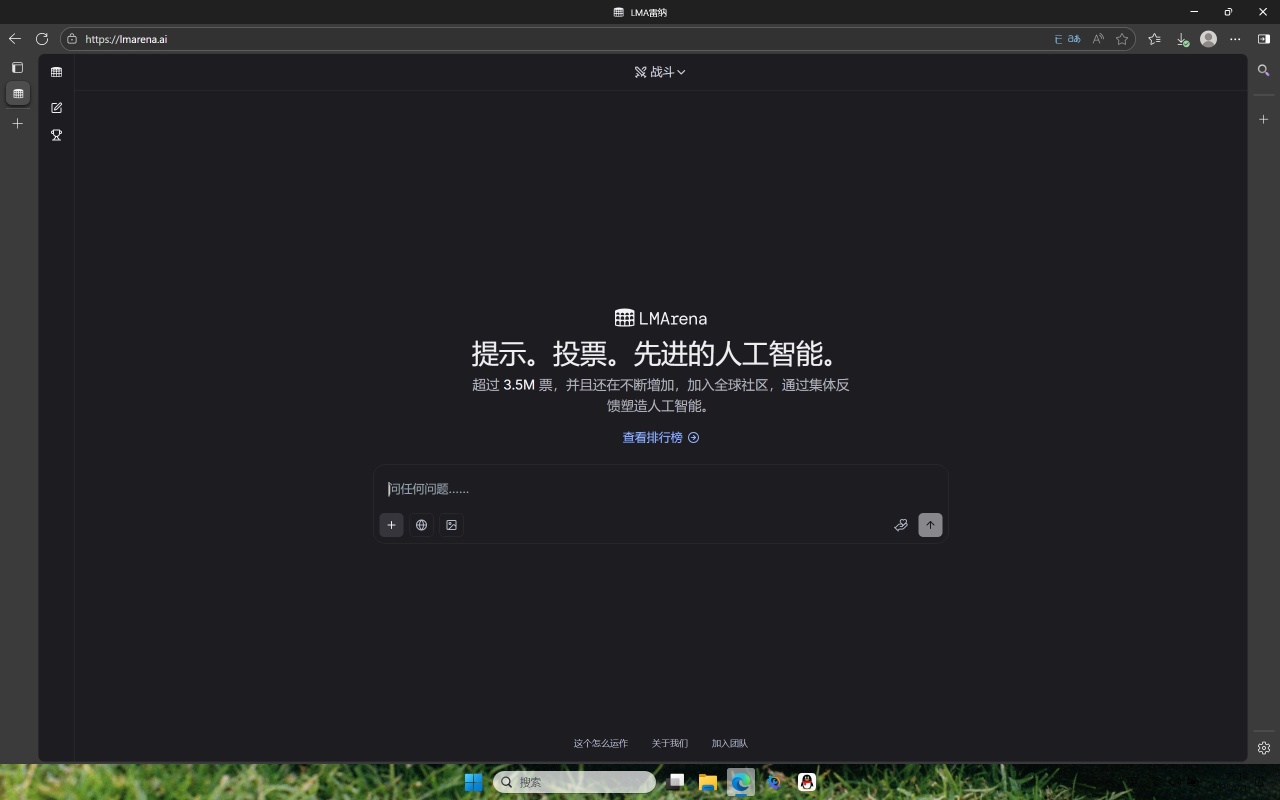Open the browser settings and more menu

(x=1235, y=39)
